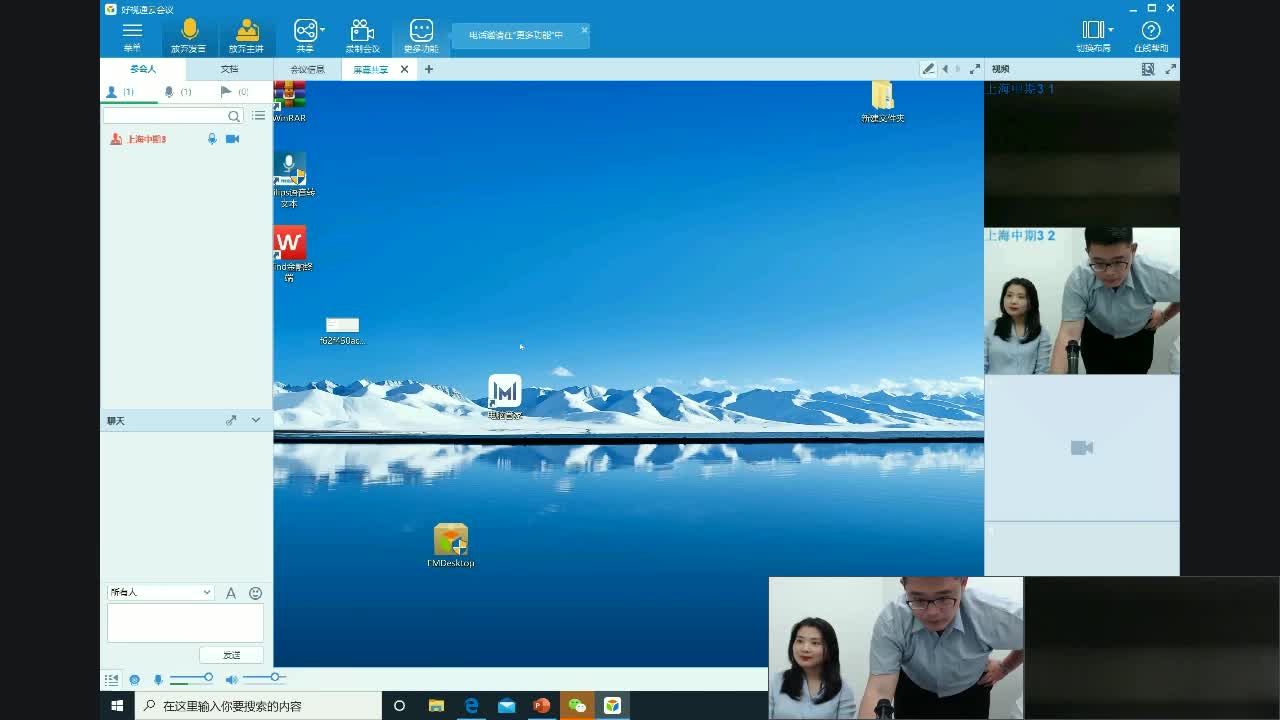Toggle camera for participant 上海中期3
The height and width of the screenshot is (720, 1280).
pos(232,139)
